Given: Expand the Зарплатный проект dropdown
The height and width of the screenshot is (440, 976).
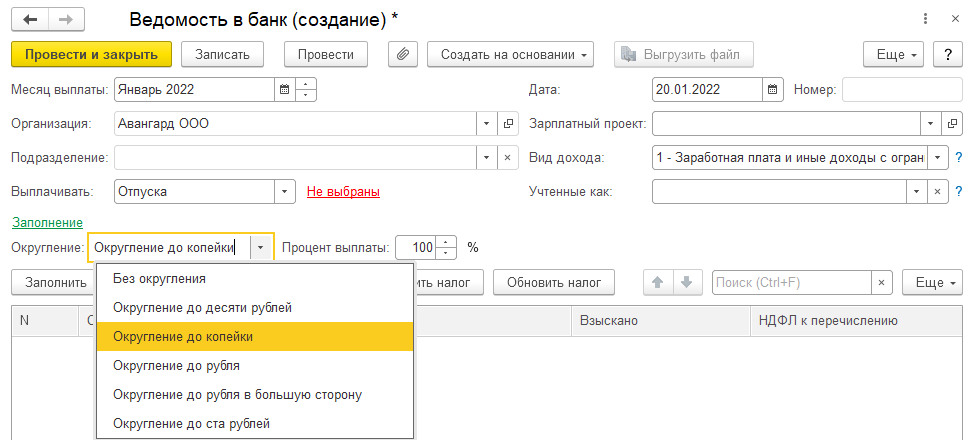Looking at the screenshot, I should pyautogui.click(x=930, y=124).
